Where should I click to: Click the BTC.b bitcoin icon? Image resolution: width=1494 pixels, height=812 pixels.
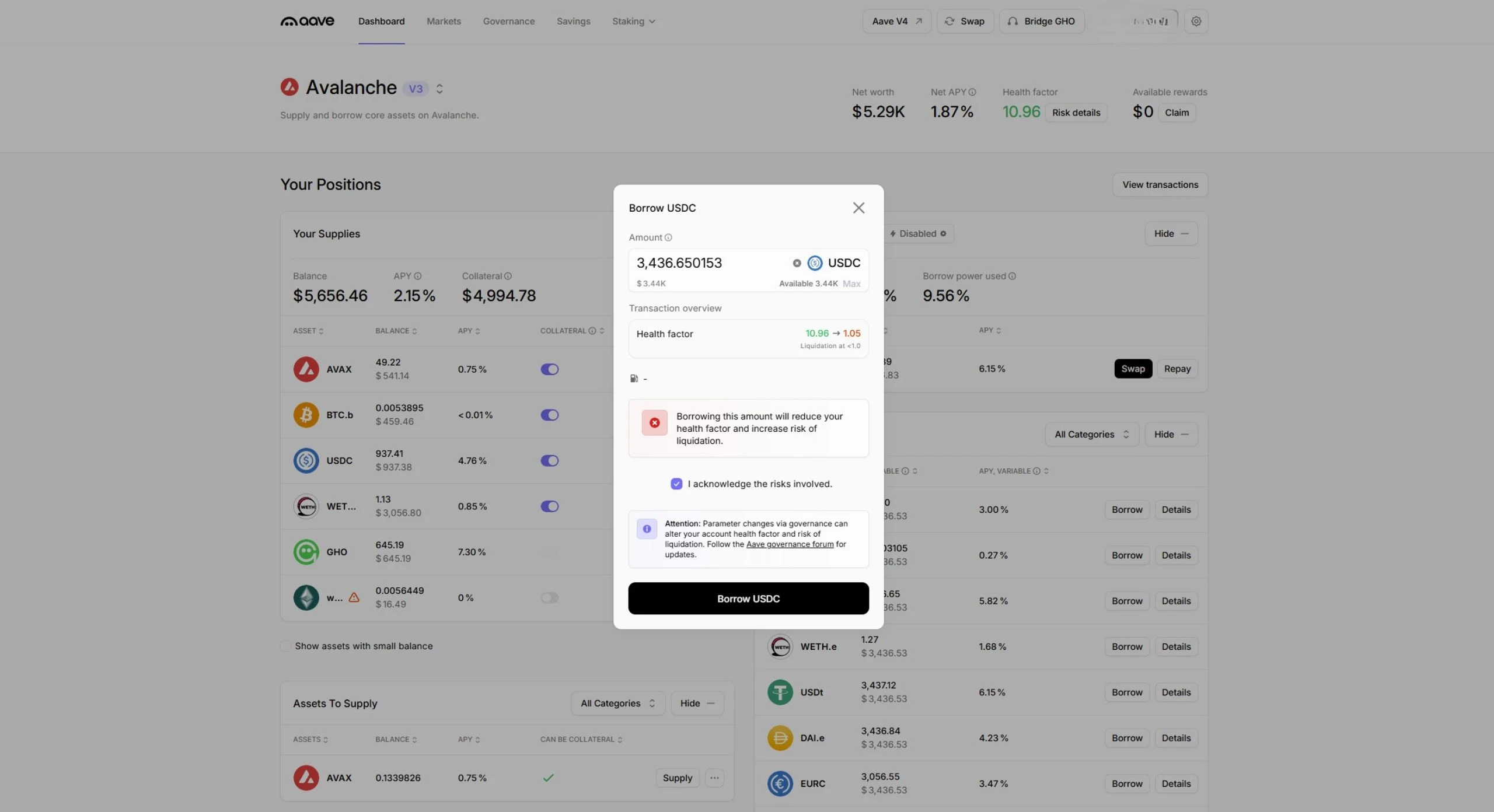(306, 415)
